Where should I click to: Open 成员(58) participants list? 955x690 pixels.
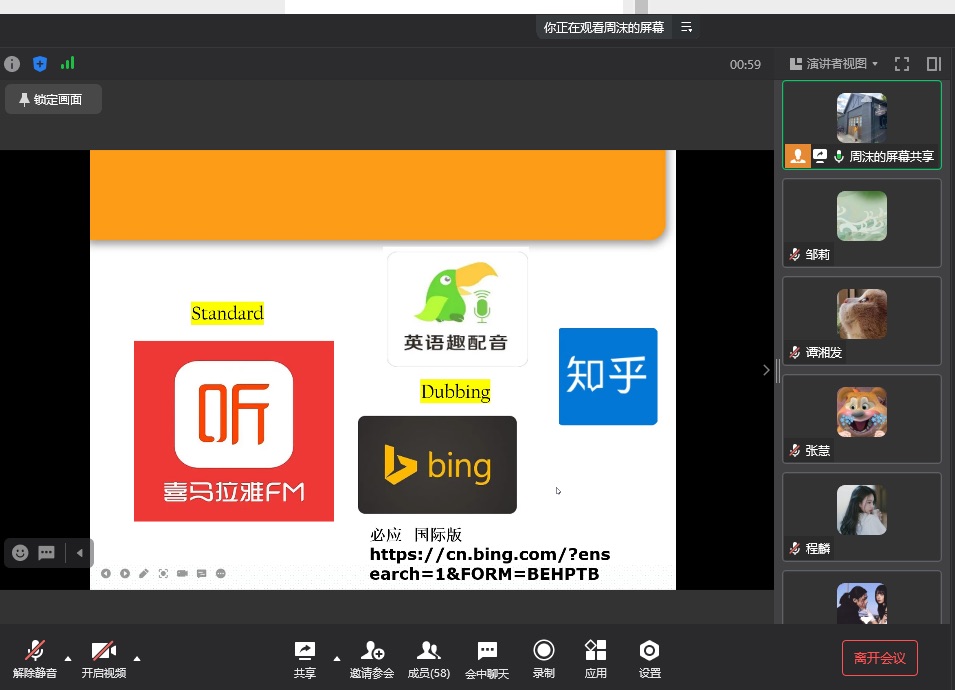428,658
